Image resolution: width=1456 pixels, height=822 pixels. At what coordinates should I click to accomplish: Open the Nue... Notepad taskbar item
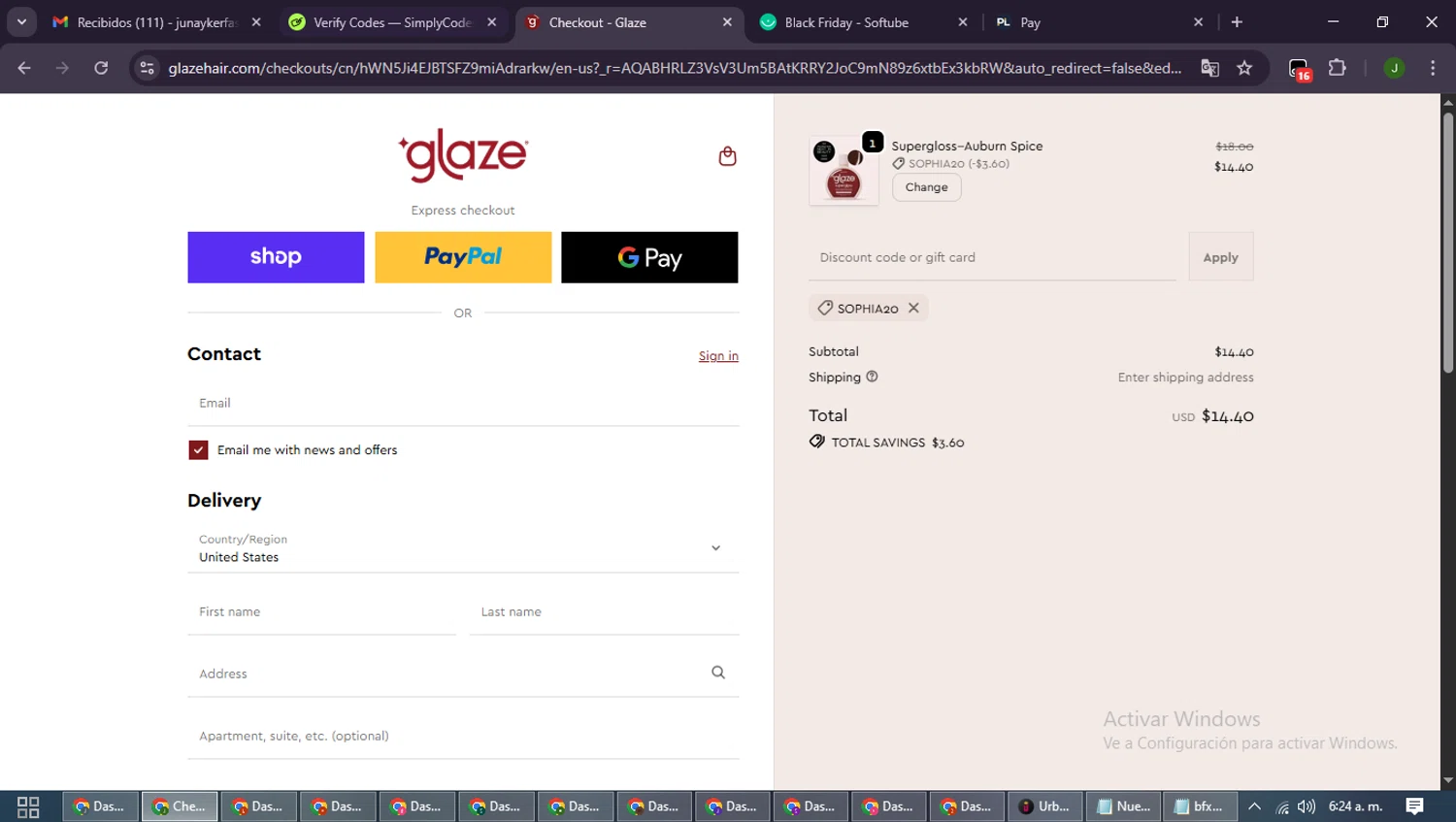(x=1123, y=806)
